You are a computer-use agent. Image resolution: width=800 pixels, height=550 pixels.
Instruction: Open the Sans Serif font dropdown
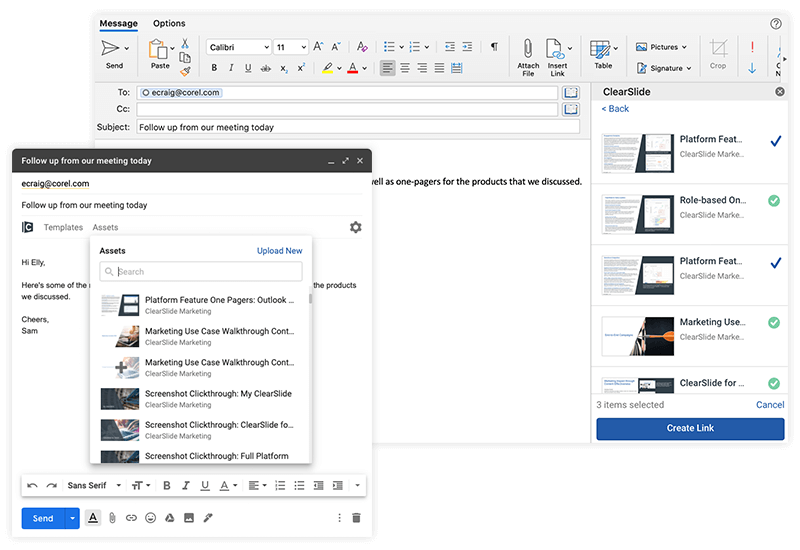pyautogui.click(x=94, y=486)
